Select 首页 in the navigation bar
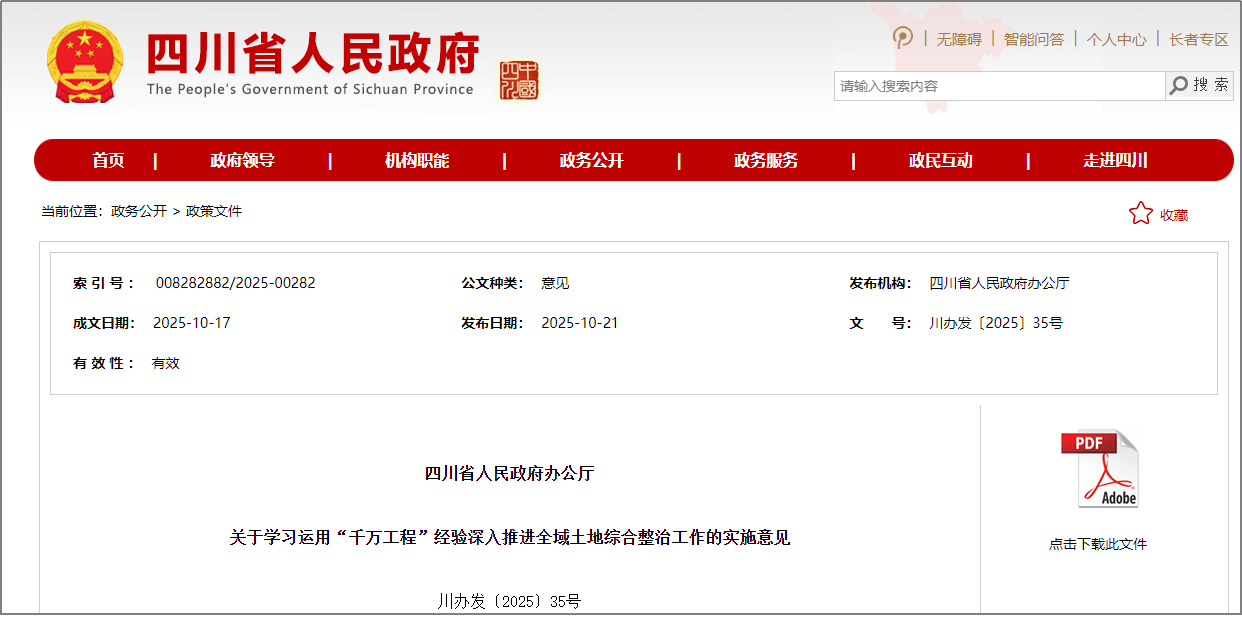This screenshot has height=617, width=1242. pos(108,160)
